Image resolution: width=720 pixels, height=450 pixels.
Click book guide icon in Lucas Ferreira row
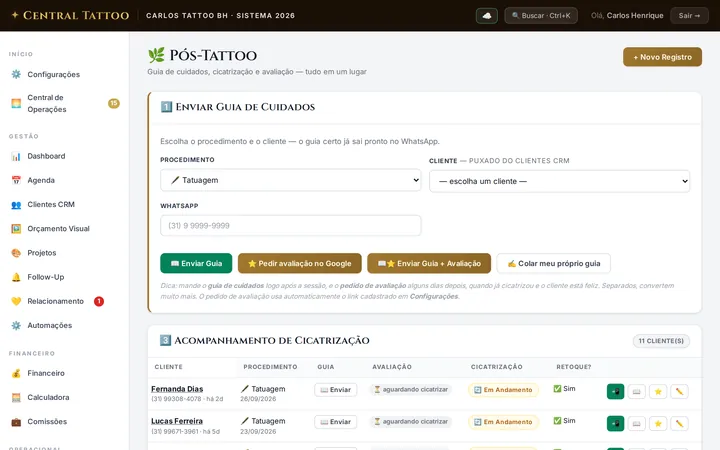click(x=636, y=423)
